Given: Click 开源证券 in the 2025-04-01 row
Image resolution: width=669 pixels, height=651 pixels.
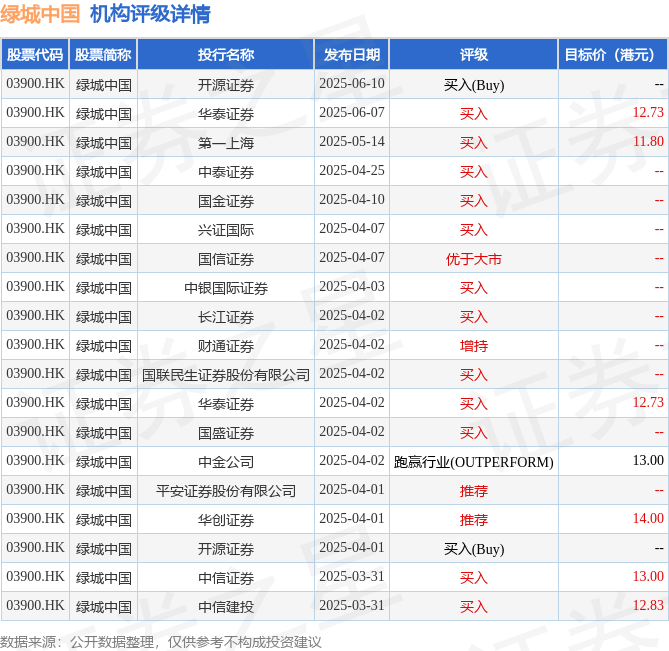Looking at the screenshot, I should click(226, 549).
